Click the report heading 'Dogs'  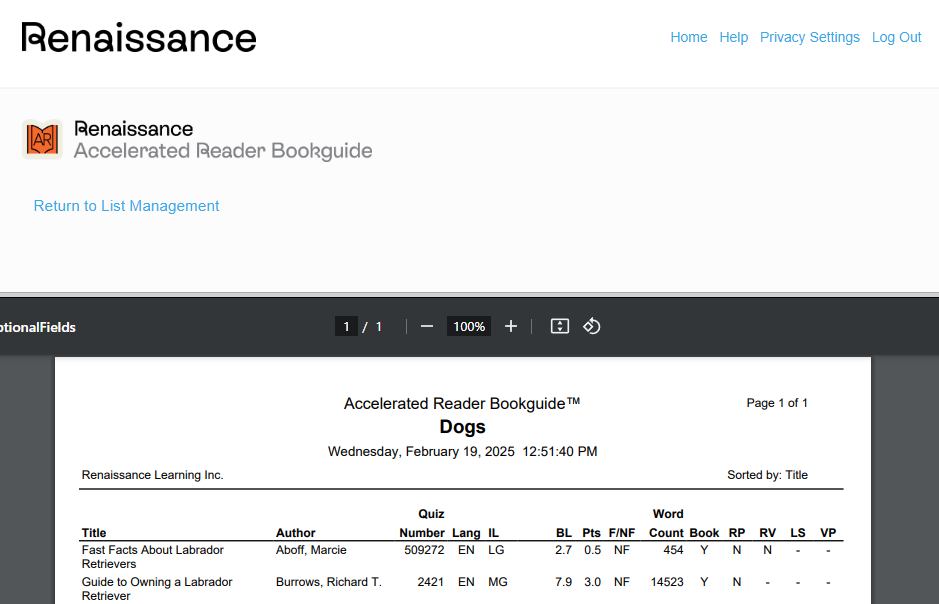click(462, 427)
